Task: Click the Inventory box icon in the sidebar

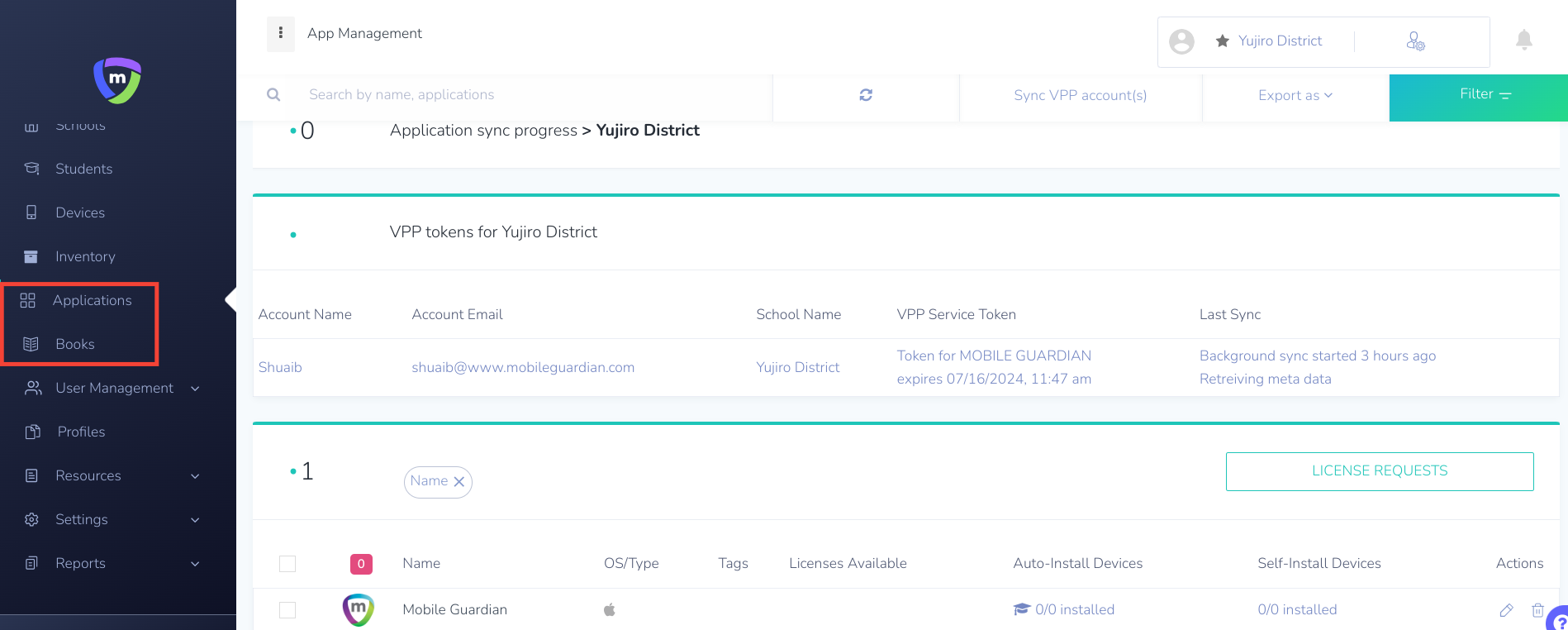Action: click(x=31, y=256)
